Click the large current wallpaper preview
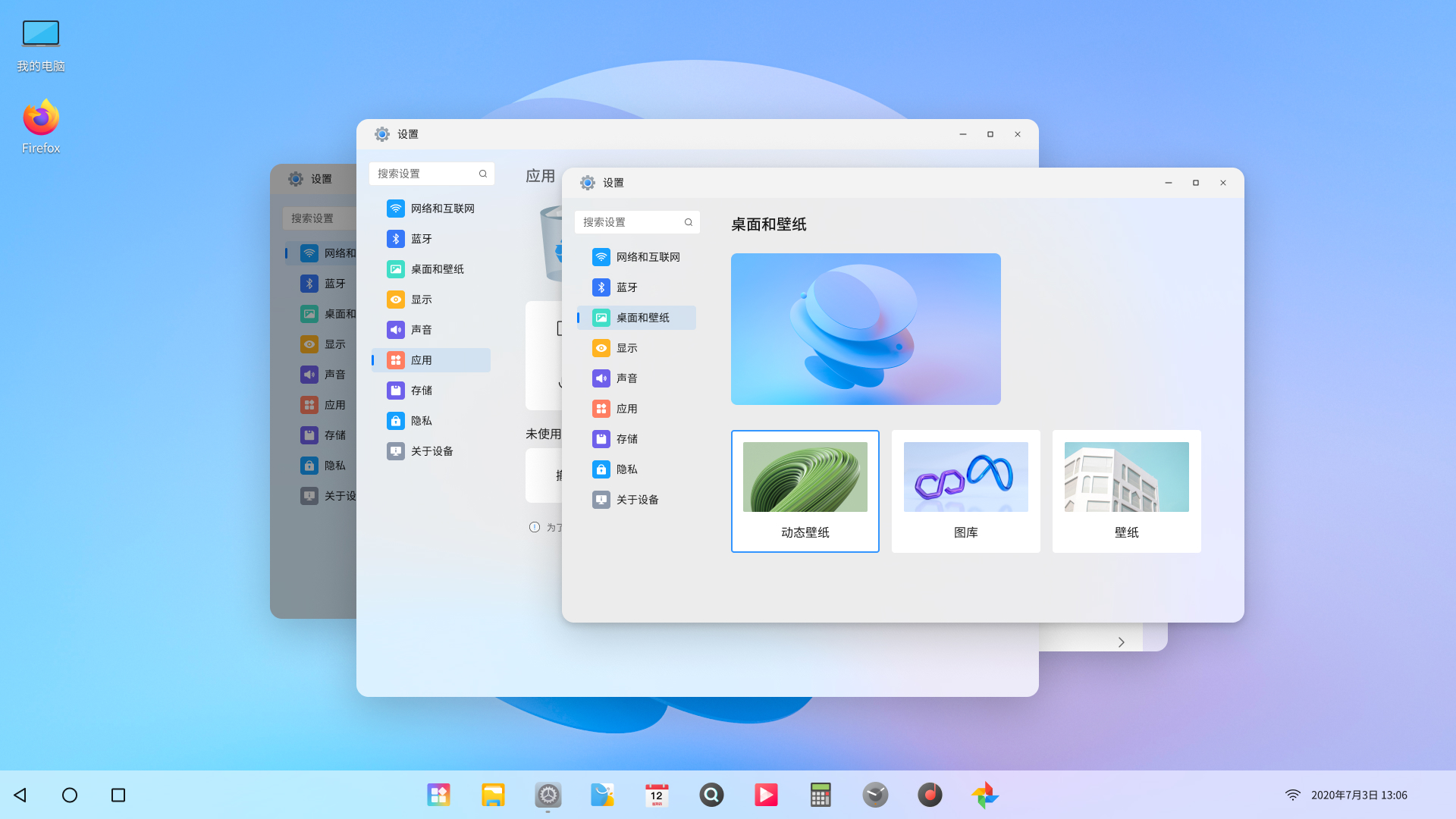Screen dimensions: 1456x819 pyautogui.click(x=865, y=328)
